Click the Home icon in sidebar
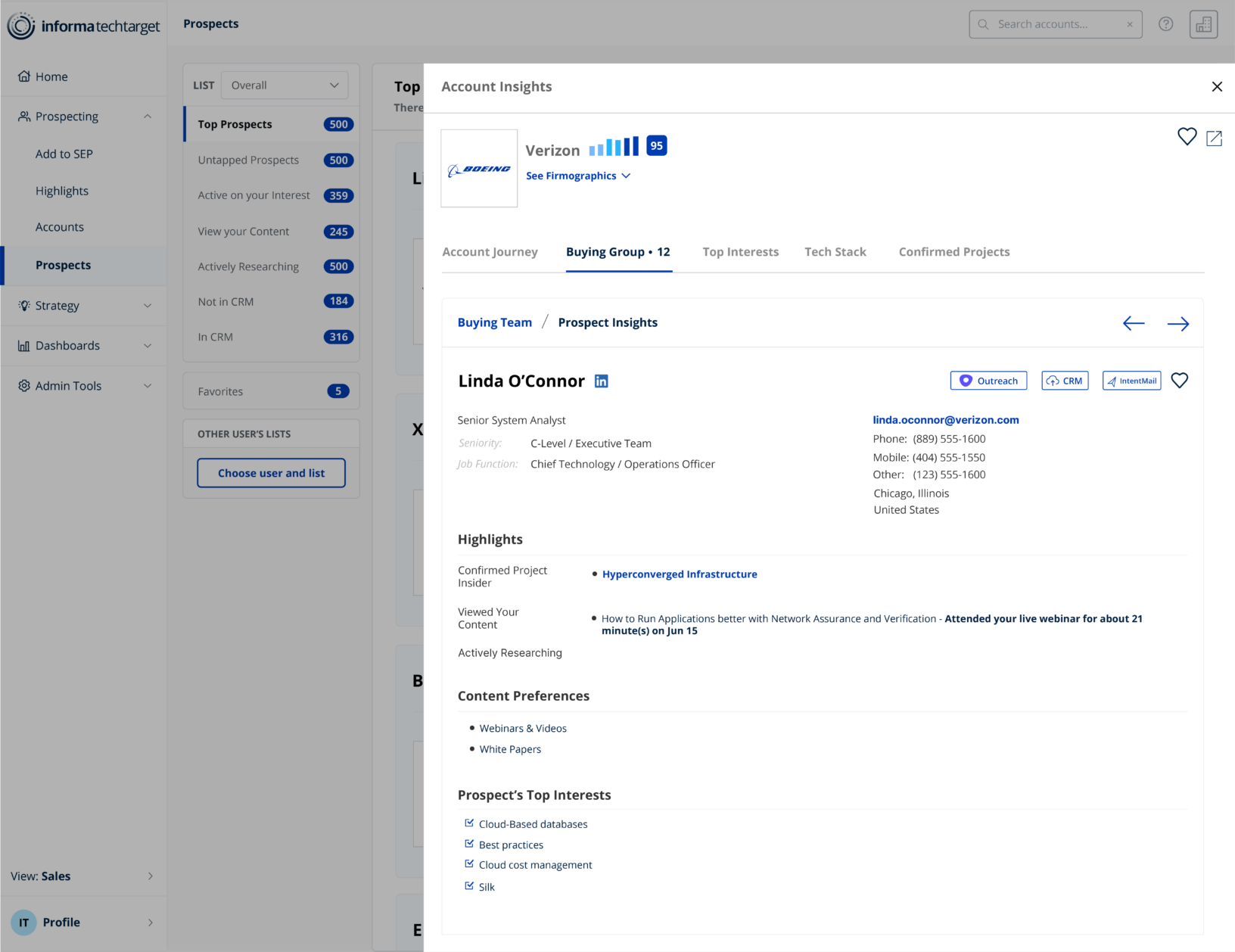This screenshot has height=952, width=1235. [24, 76]
